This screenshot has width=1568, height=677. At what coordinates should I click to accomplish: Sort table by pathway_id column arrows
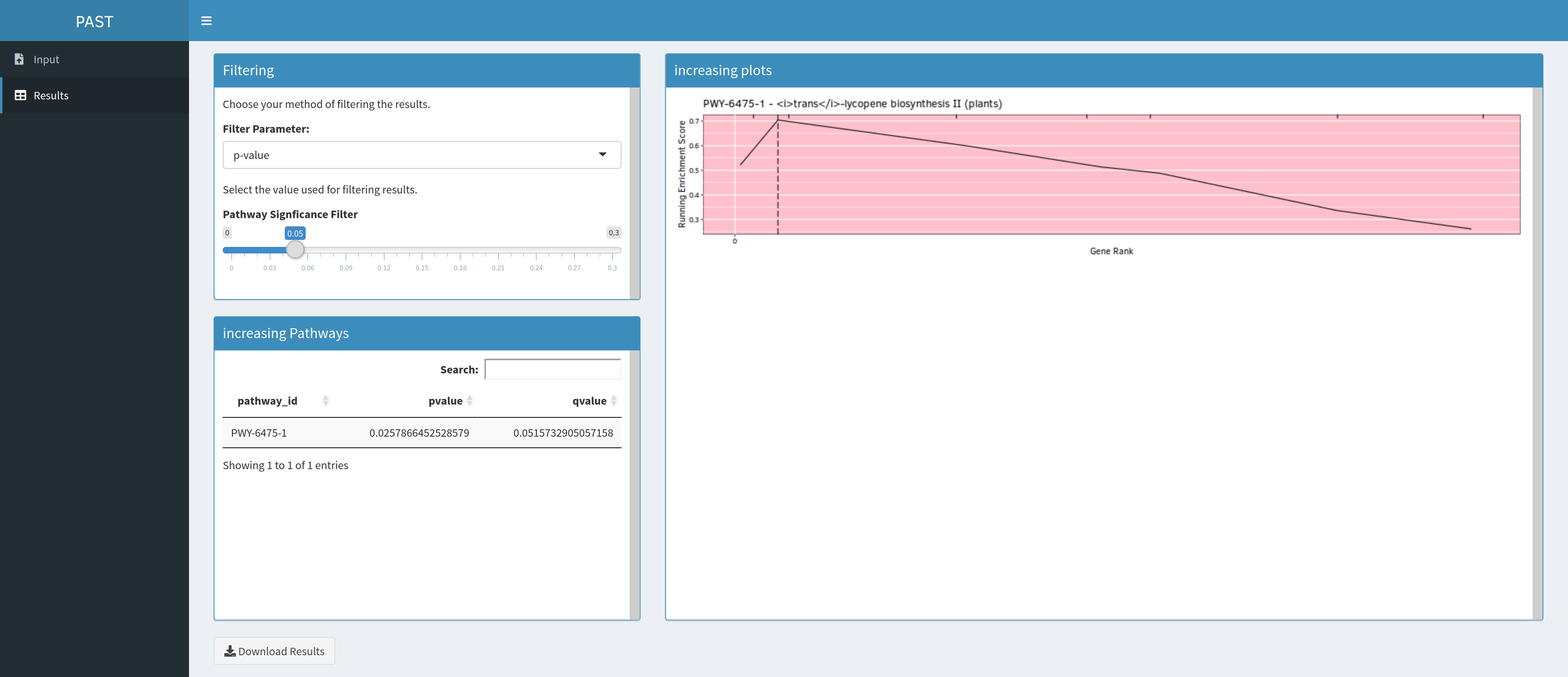pyautogui.click(x=326, y=401)
